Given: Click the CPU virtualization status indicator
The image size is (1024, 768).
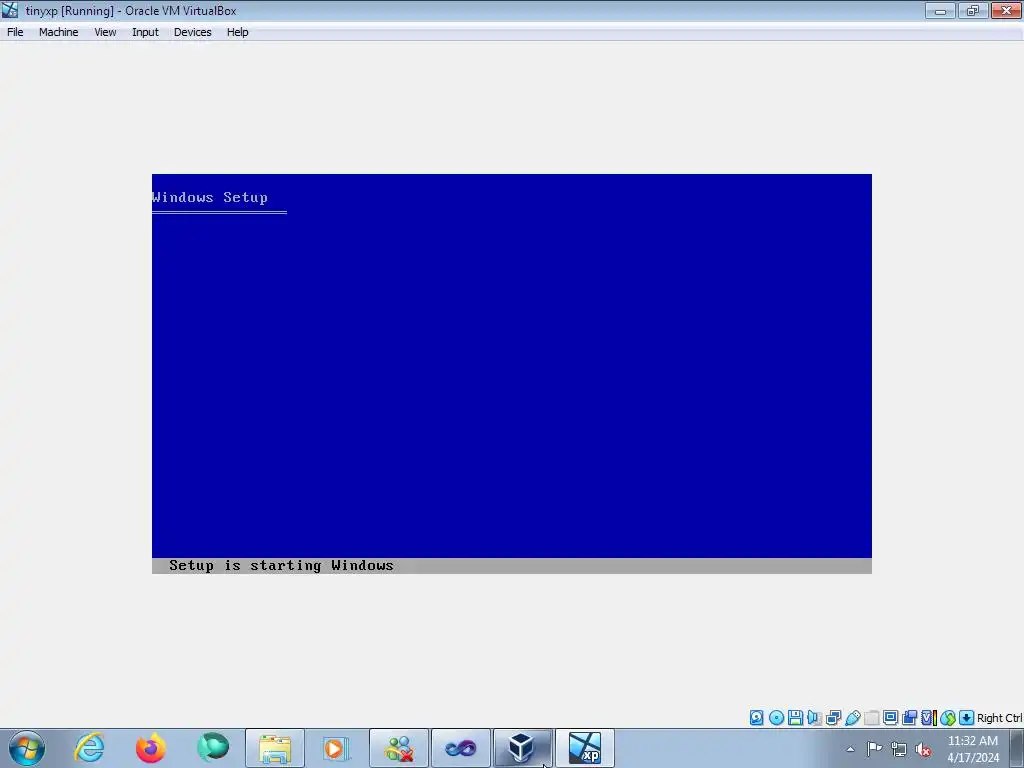Looking at the screenshot, I should point(929,718).
